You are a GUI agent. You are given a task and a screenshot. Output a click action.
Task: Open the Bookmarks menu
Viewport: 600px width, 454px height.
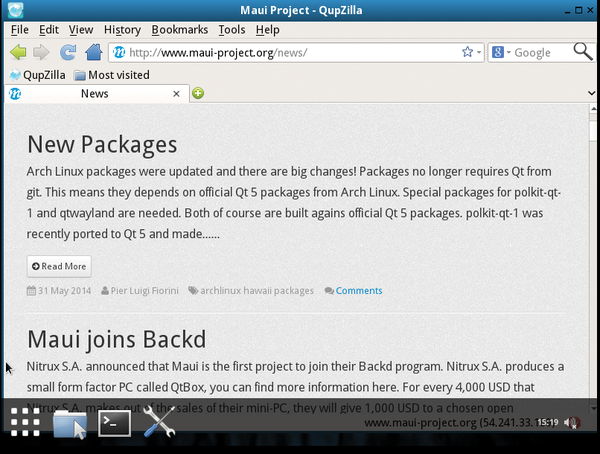coord(179,30)
